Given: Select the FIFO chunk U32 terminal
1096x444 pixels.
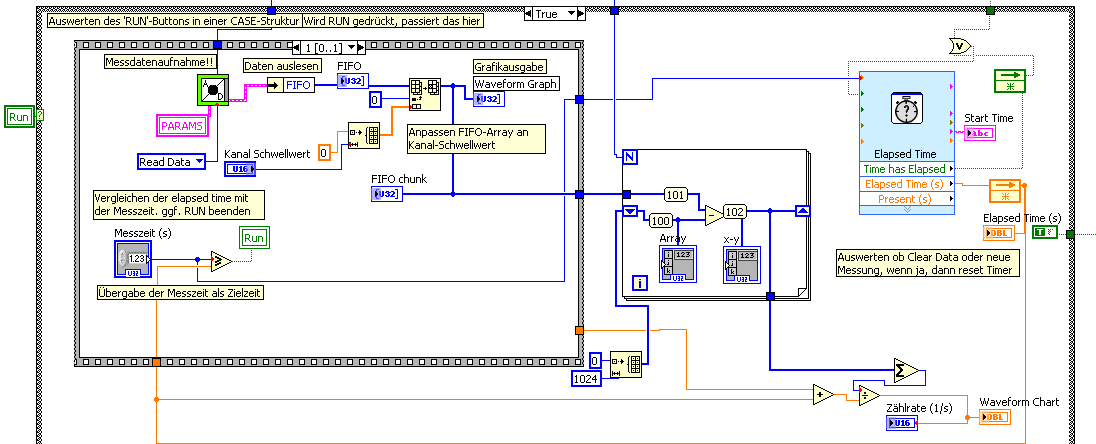Looking at the screenshot, I should [387, 194].
